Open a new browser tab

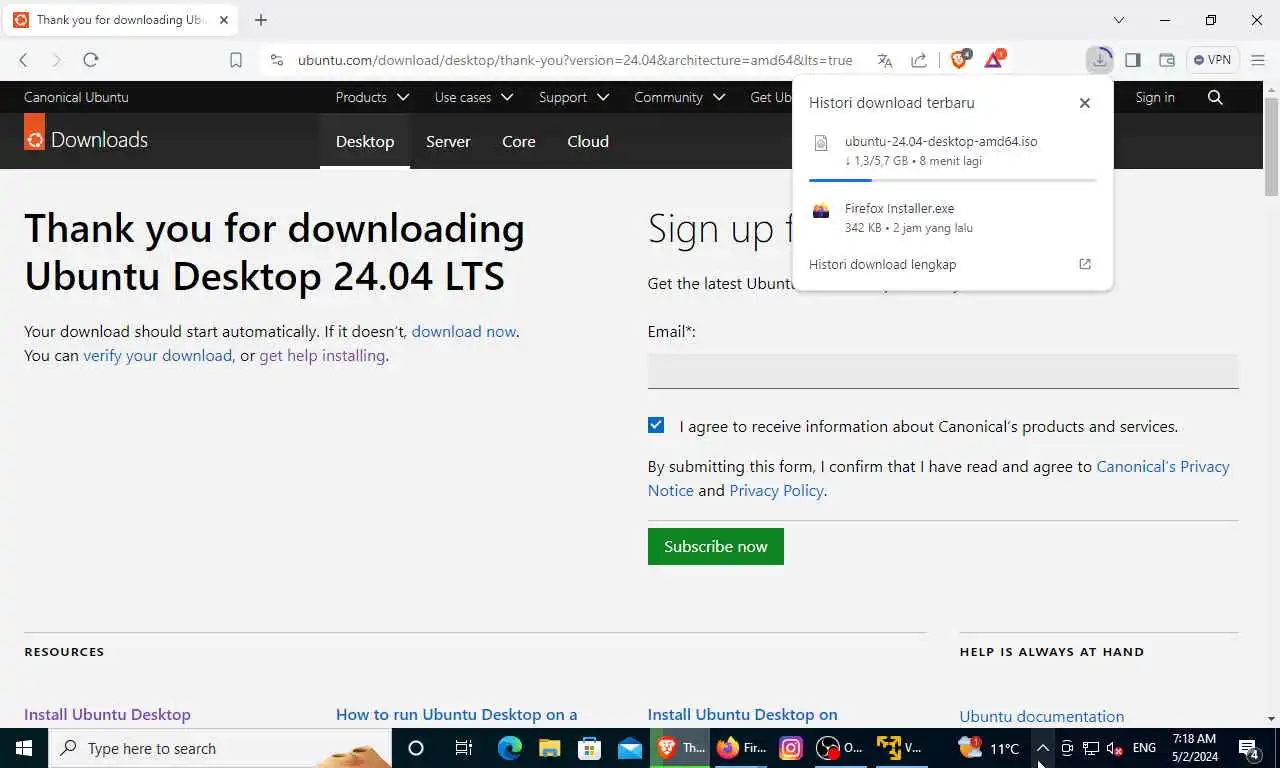point(261,20)
